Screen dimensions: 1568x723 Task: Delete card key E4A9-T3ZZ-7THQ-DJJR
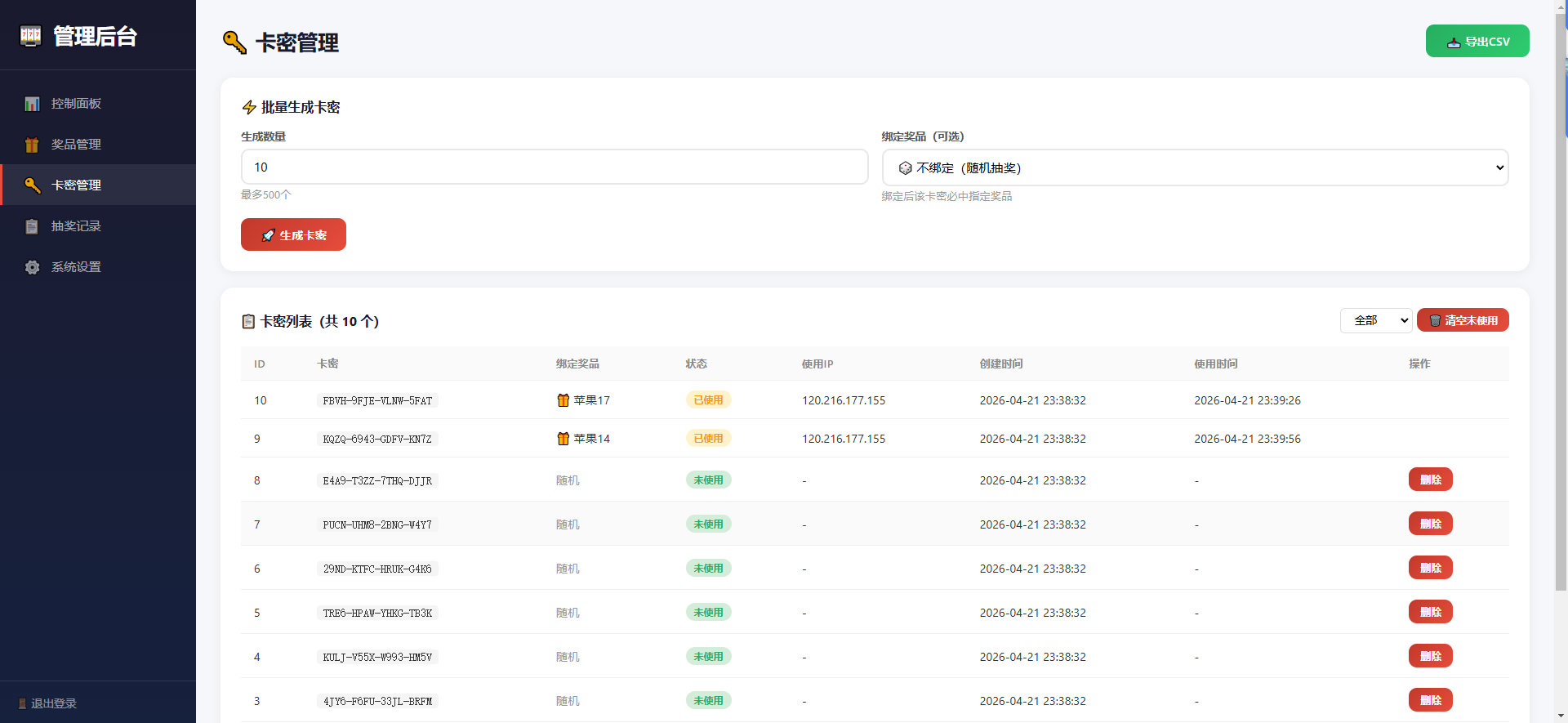point(1430,480)
